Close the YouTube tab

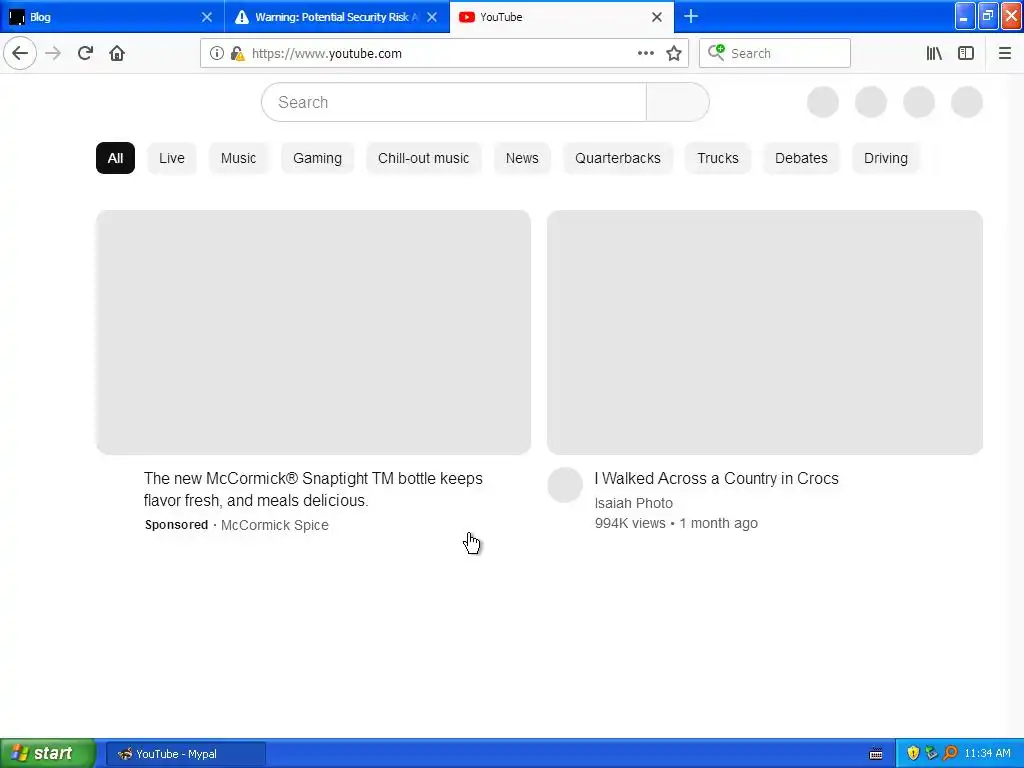657,17
